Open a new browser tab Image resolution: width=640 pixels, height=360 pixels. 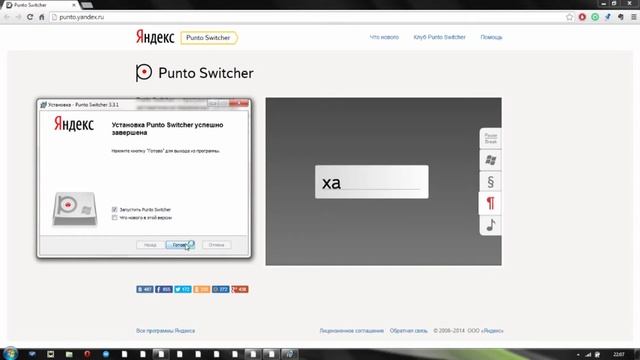(87, 5)
